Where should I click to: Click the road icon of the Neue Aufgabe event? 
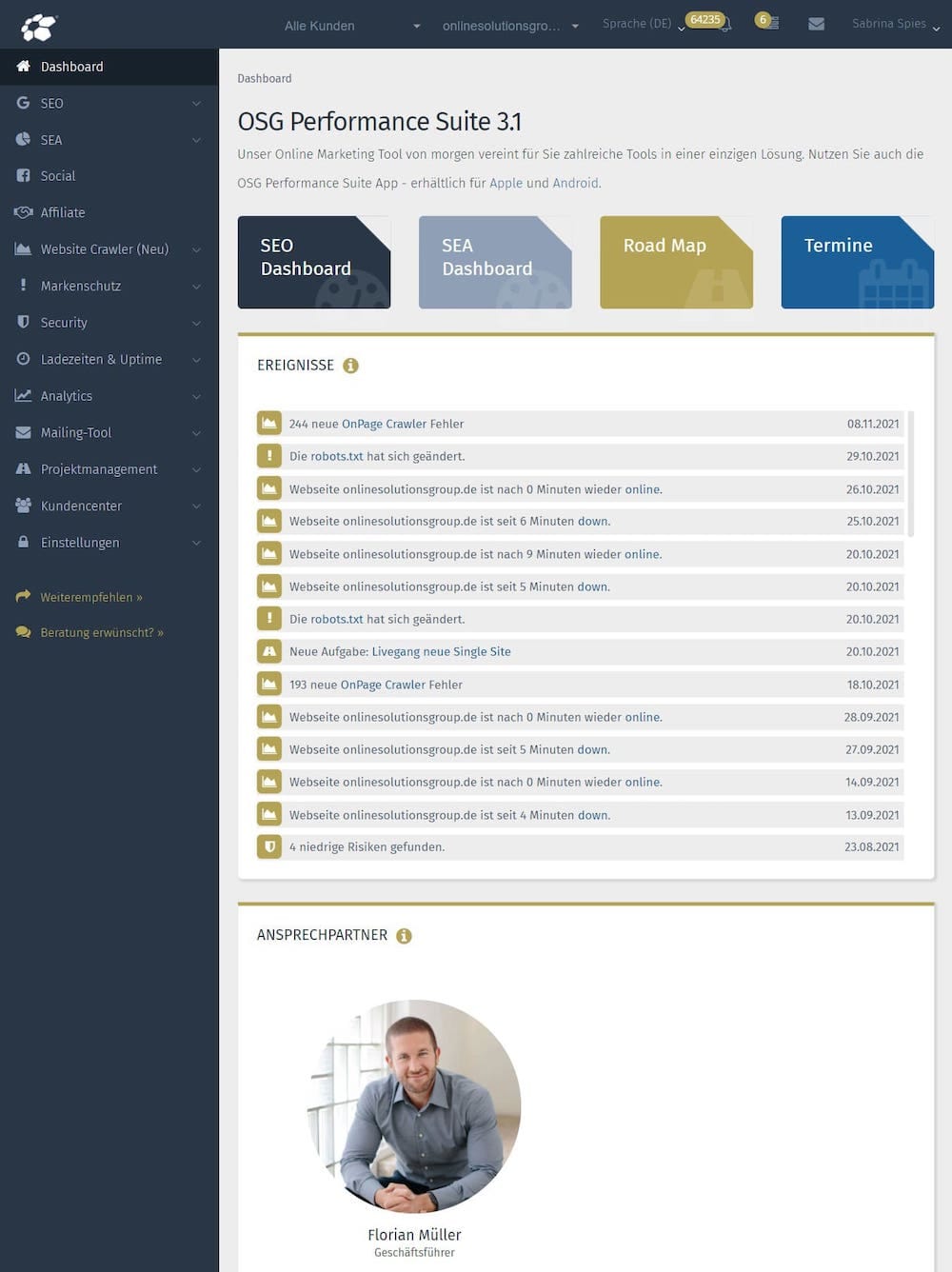[x=269, y=652]
